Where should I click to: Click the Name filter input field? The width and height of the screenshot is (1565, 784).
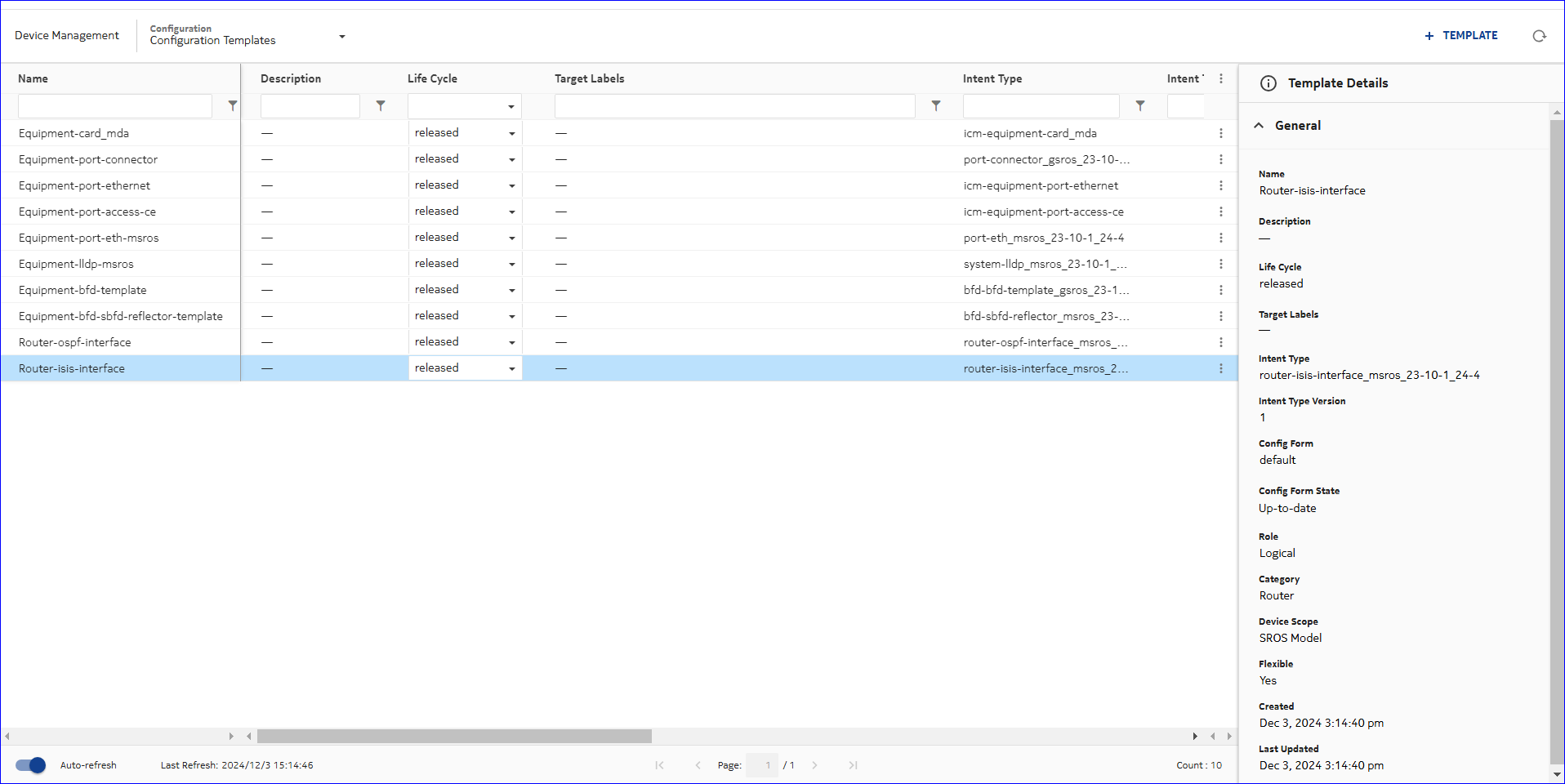114,106
